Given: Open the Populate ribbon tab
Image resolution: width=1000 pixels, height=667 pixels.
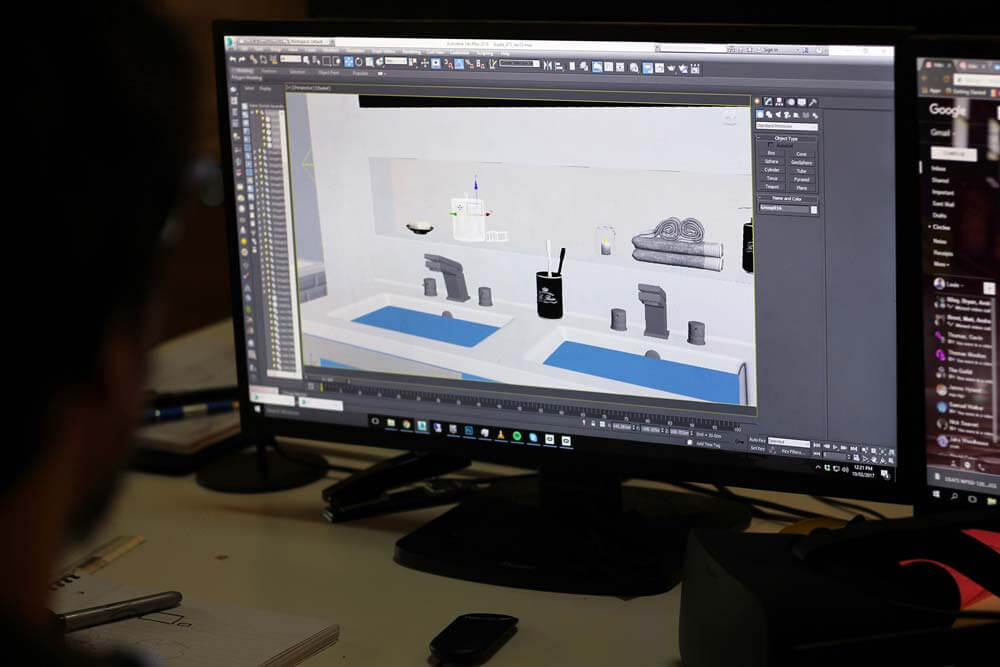Looking at the screenshot, I should 360,73.
